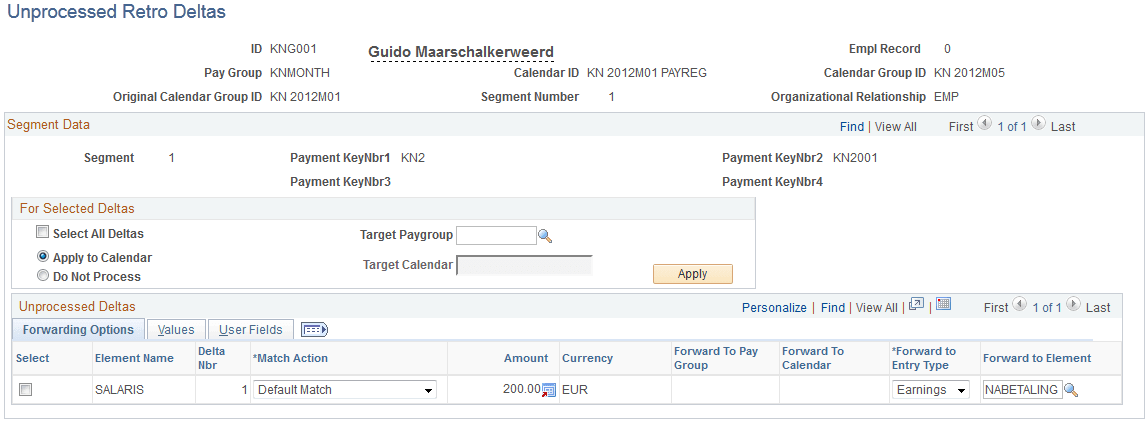The height and width of the screenshot is (422, 1148).
Task: Tick Select checkbox for SALARIS row
Action: pyautogui.click(x=26, y=390)
